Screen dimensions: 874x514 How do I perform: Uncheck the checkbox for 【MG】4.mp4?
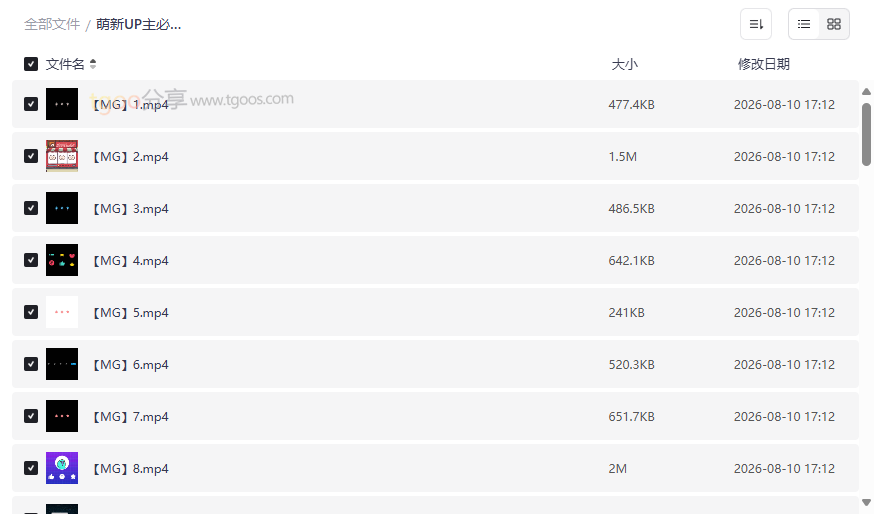click(31, 260)
